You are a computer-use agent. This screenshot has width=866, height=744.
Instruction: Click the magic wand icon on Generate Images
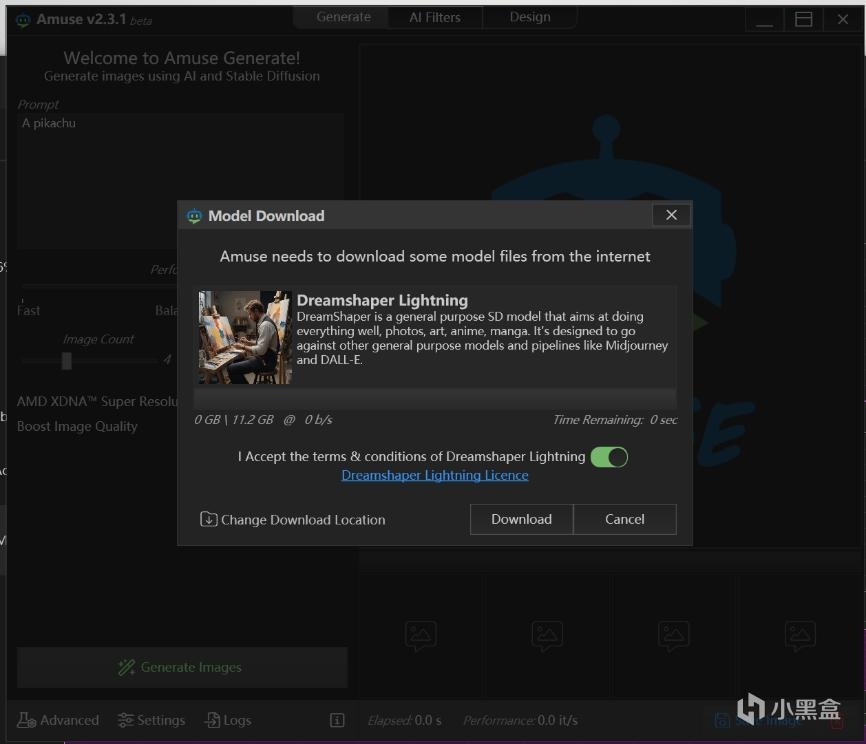click(126, 667)
